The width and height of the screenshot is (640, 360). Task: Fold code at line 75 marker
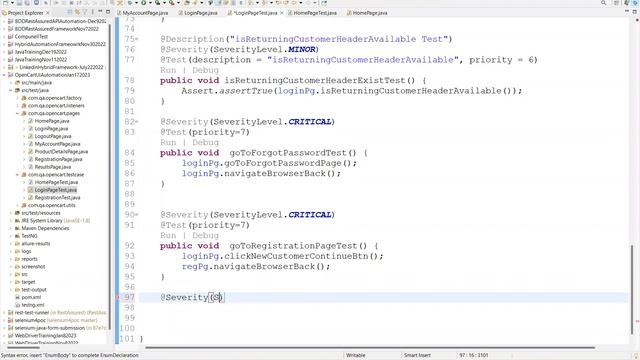click(137, 39)
